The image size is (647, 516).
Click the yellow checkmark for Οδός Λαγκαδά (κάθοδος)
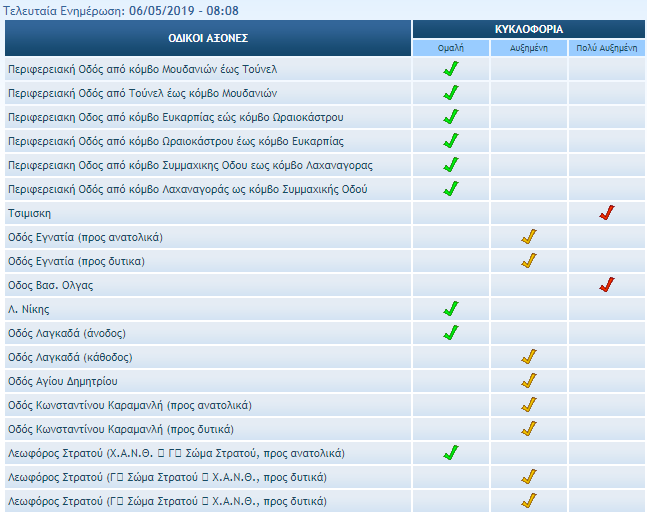point(529,357)
